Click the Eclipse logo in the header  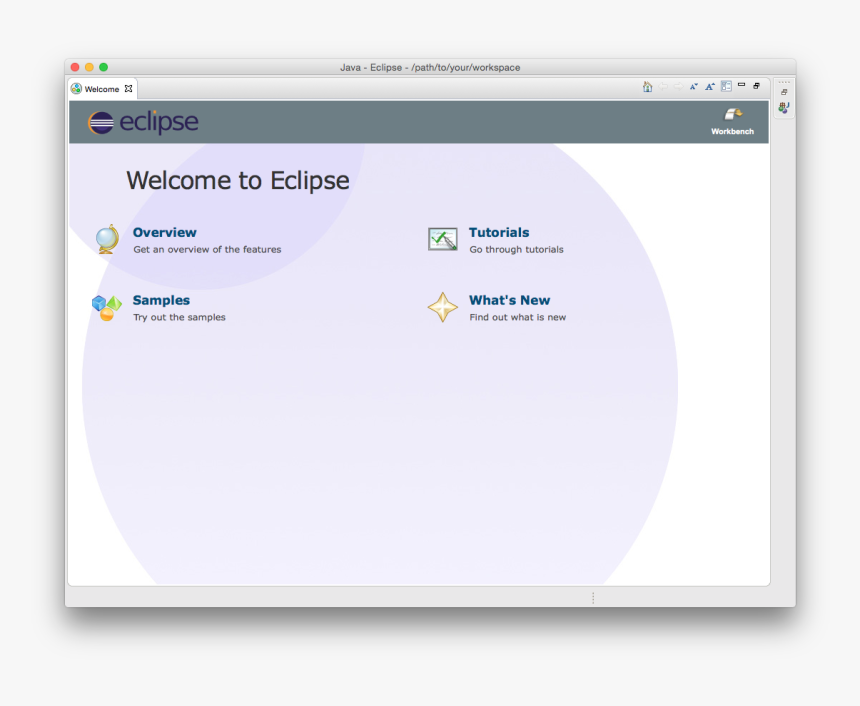(x=143, y=122)
